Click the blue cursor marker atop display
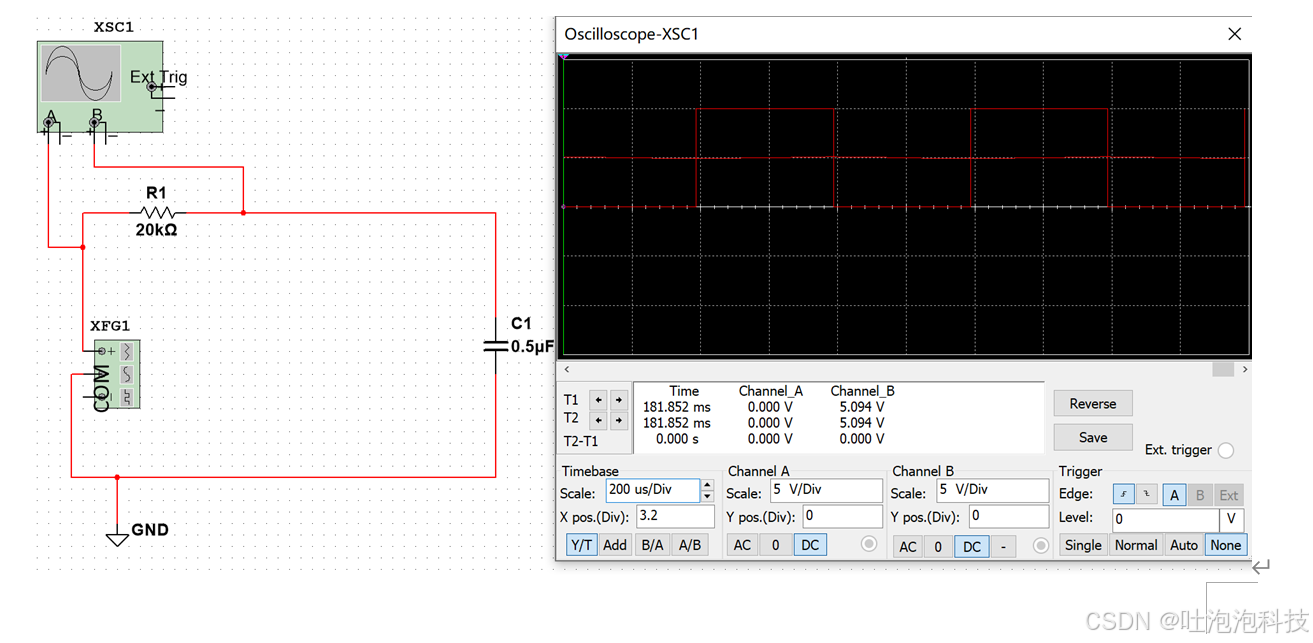 pos(565,56)
